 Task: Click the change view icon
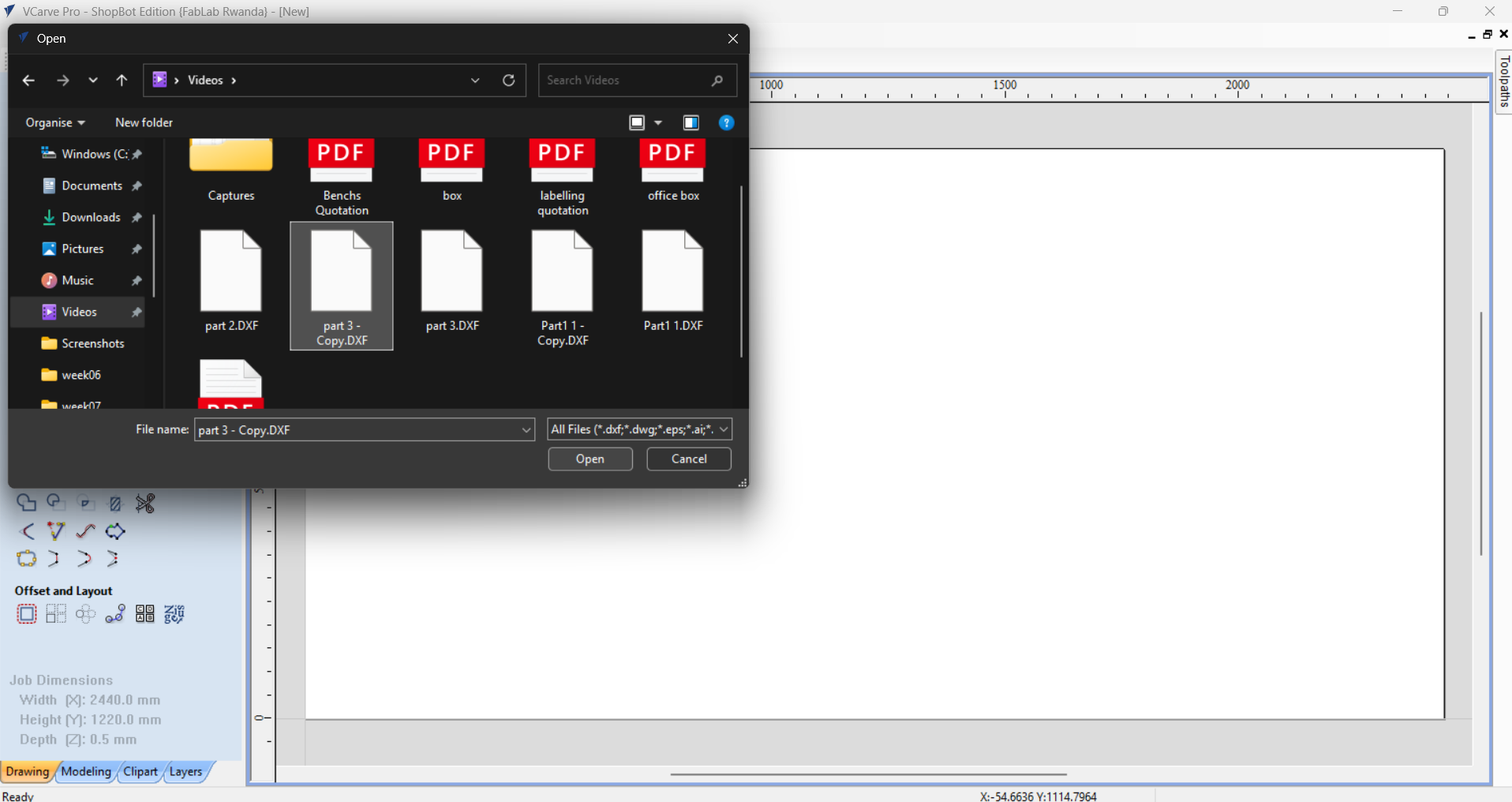click(x=637, y=122)
